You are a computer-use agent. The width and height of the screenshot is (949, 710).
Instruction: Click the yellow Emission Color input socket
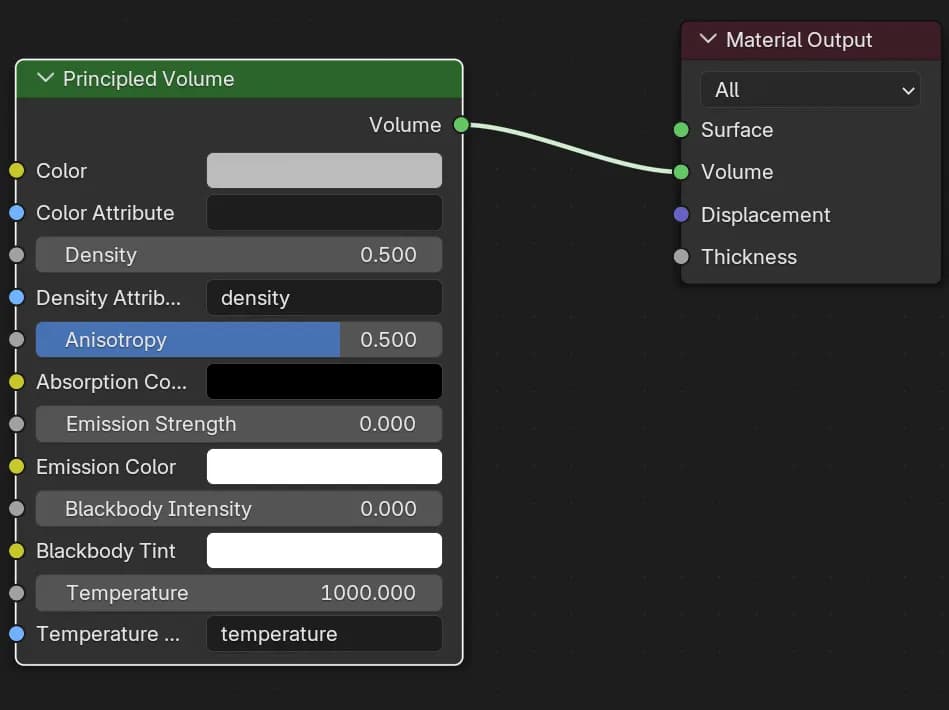point(16,467)
